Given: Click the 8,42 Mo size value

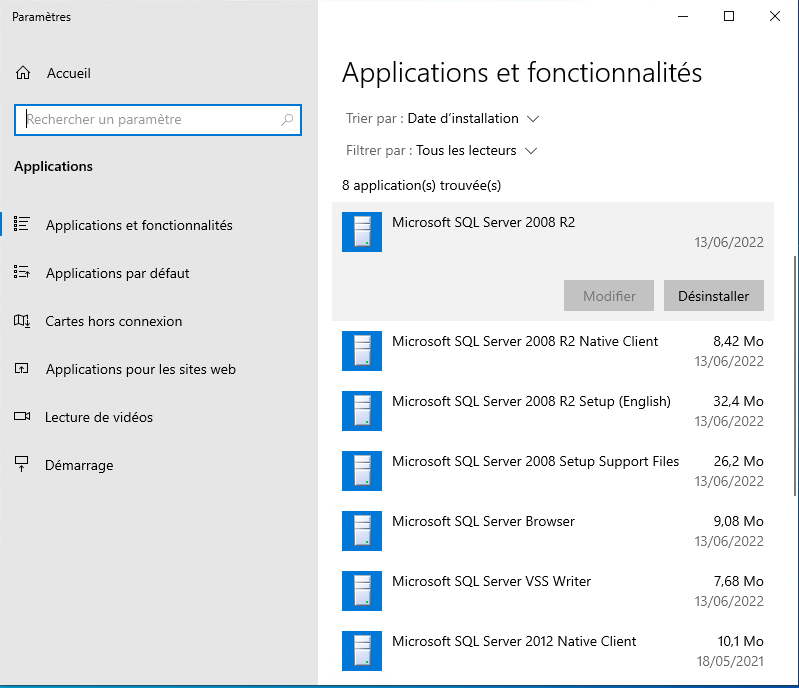Looking at the screenshot, I should point(738,341).
